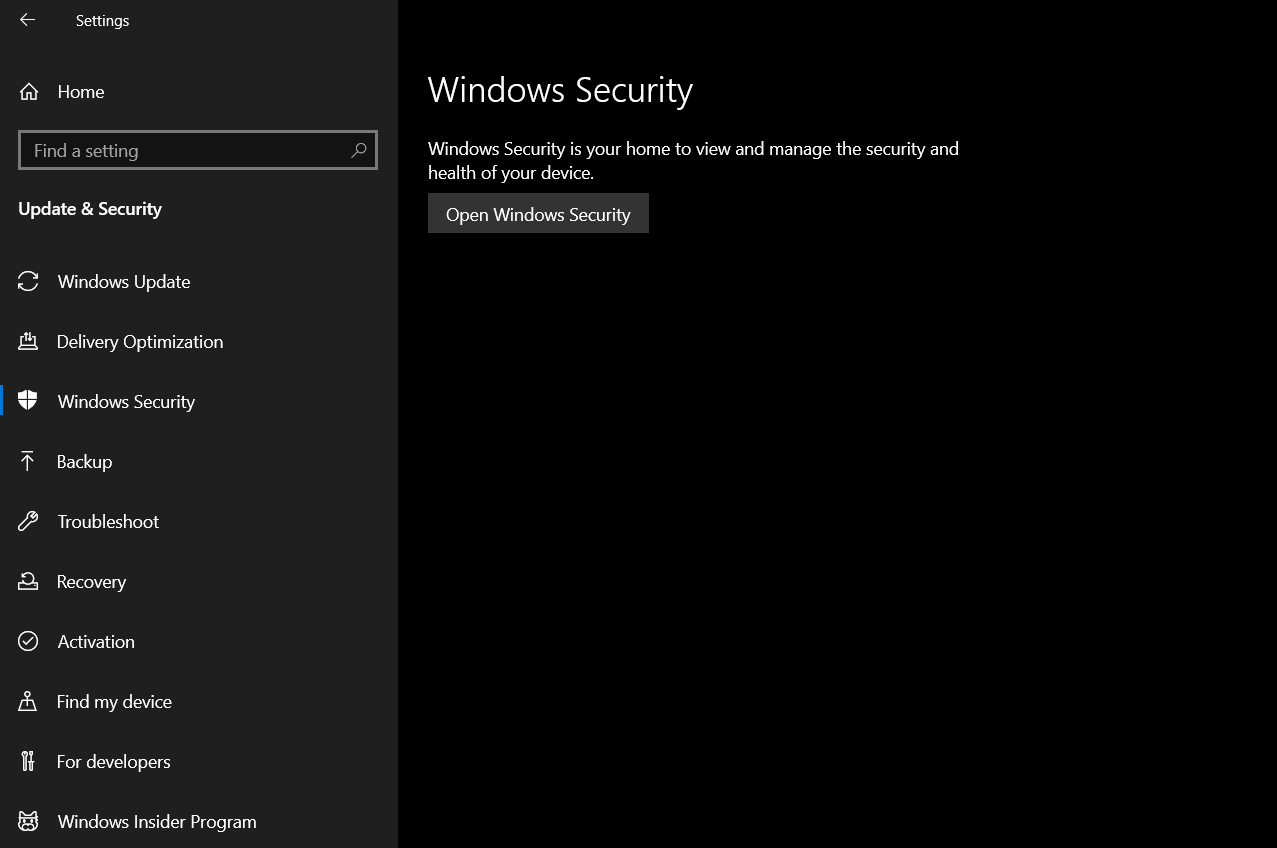Click the Windows Insider Program cat icon
This screenshot has height=848, width=1277.
[28, 821]
